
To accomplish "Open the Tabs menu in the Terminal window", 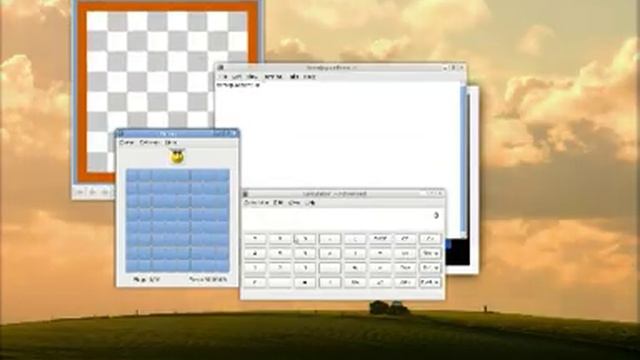I will click(x=294, y=77).
